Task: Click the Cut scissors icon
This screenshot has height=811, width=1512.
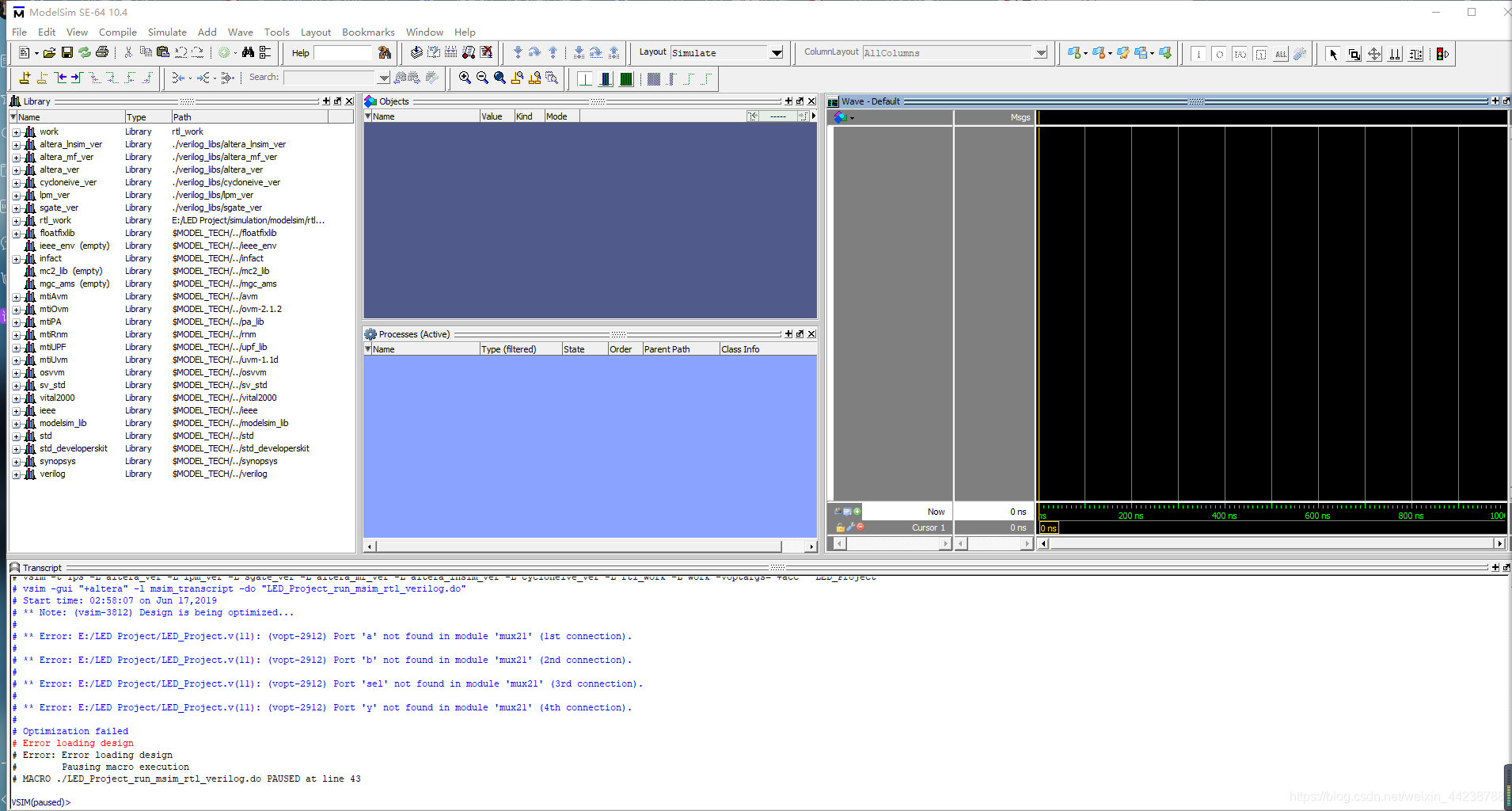Action: [128, 53]
